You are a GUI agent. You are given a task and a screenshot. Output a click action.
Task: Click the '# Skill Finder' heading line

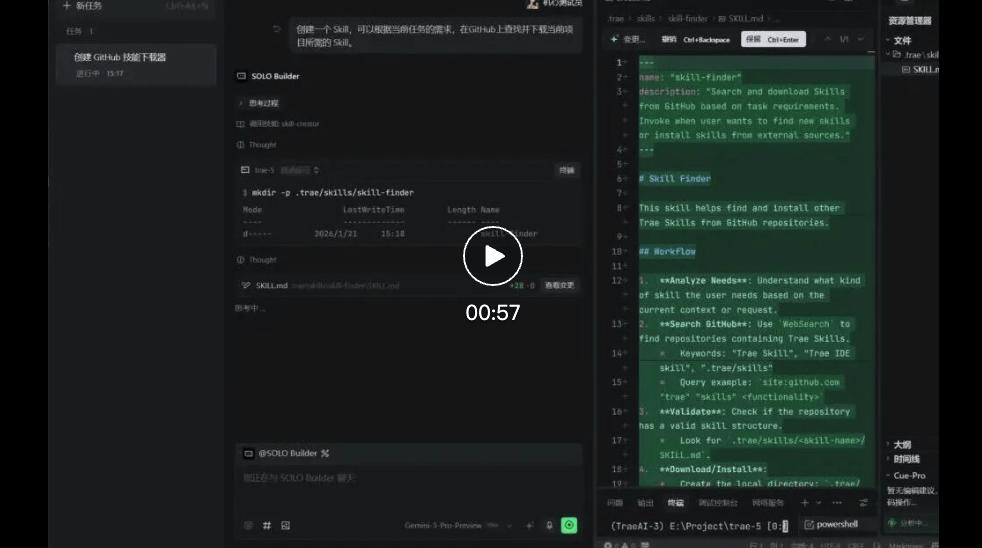coord(674,178)
